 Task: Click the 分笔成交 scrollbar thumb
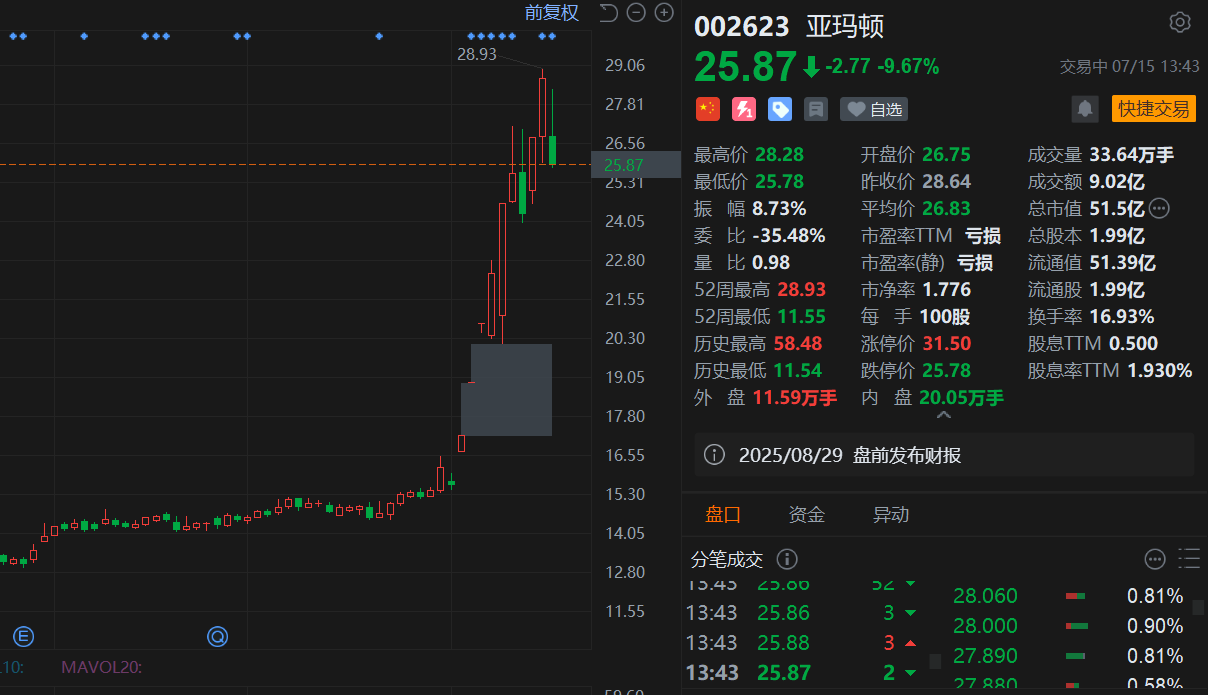936,661
